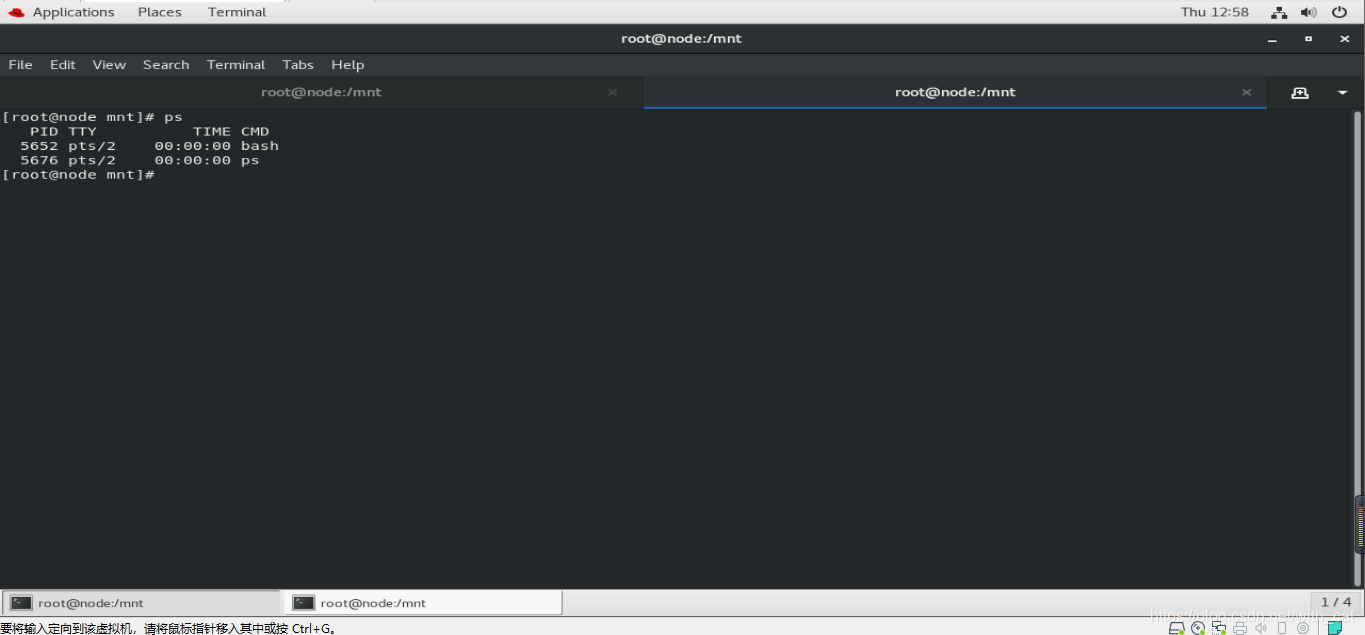1365x635 pixels.
Task: Open the Help menu
Action: 348,64
